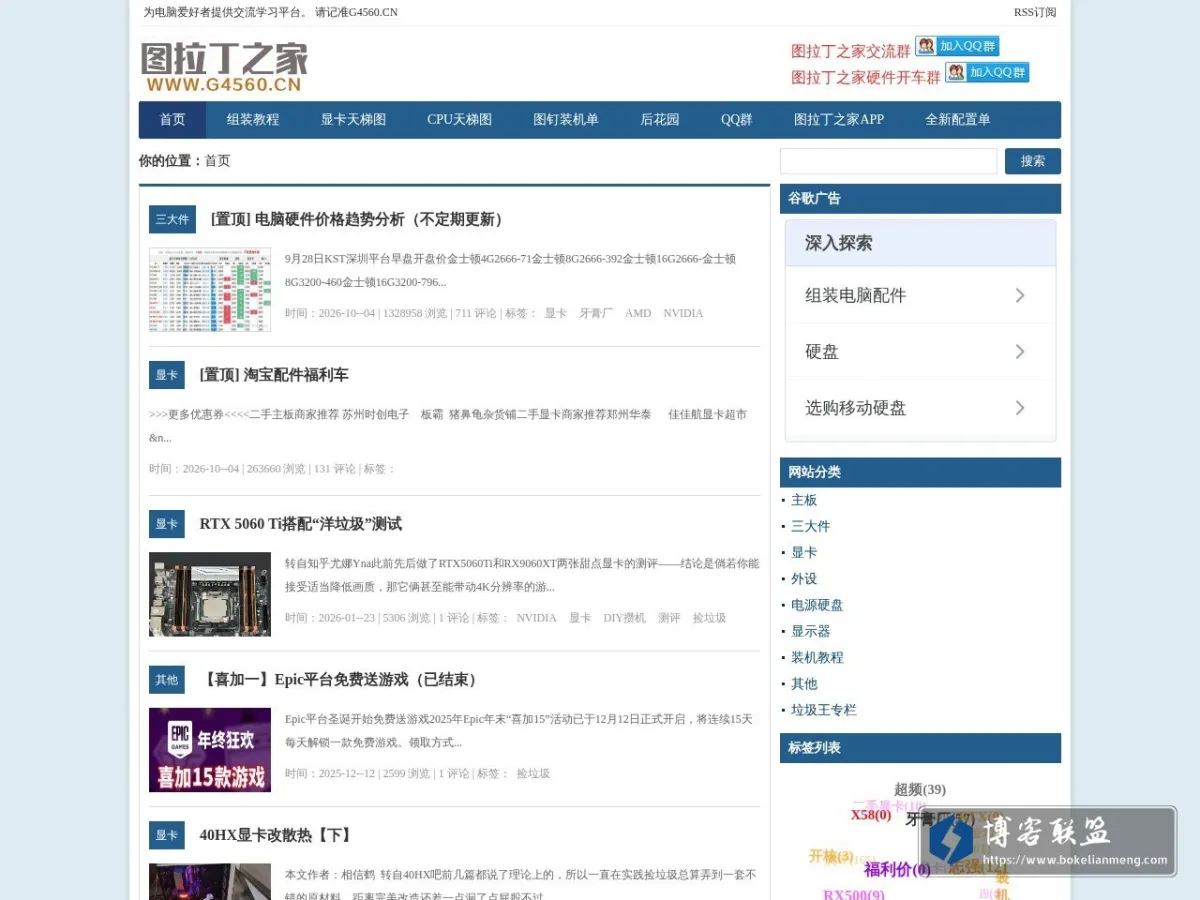
Task: Open the 外设 category in the sidebar
Action: coord(804,579)
